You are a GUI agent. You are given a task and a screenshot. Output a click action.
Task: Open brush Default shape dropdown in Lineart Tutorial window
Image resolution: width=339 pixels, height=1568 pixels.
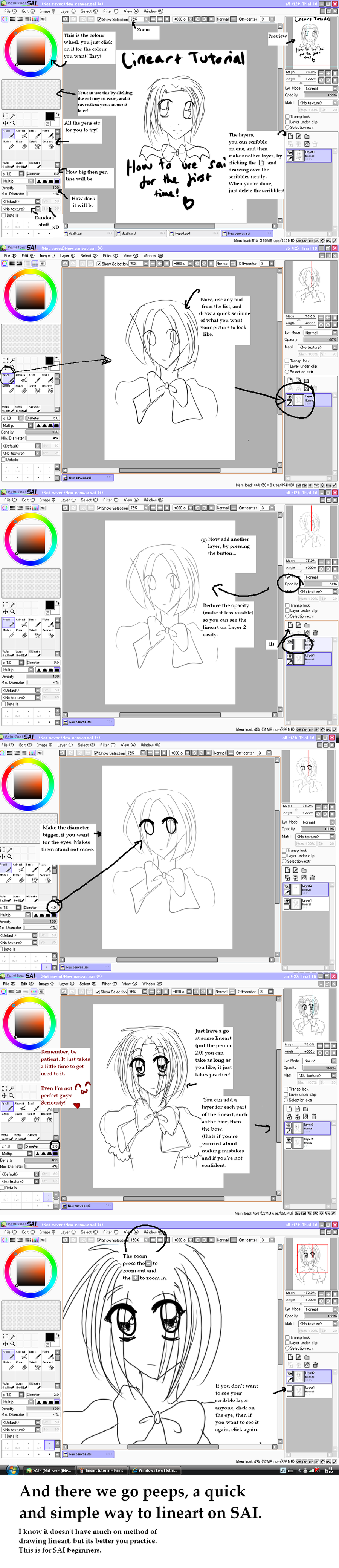point(21,202)
